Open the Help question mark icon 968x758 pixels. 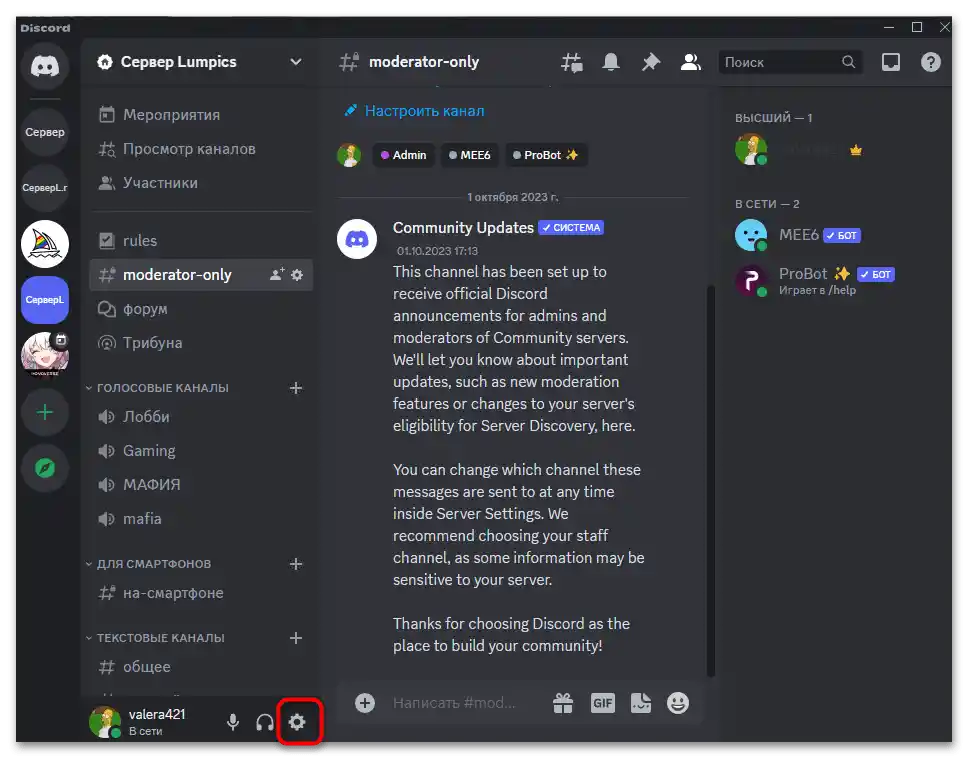(x=930, y=62)
